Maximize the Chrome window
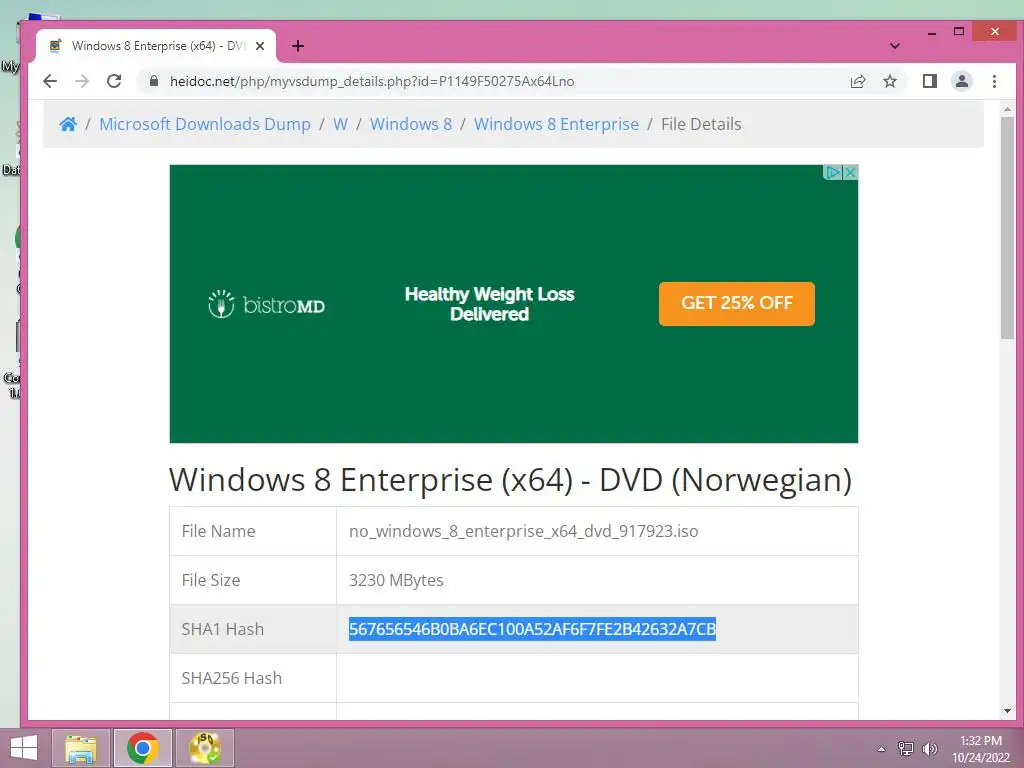Viewport: 1024px width, 768px height. pos(959,31)
